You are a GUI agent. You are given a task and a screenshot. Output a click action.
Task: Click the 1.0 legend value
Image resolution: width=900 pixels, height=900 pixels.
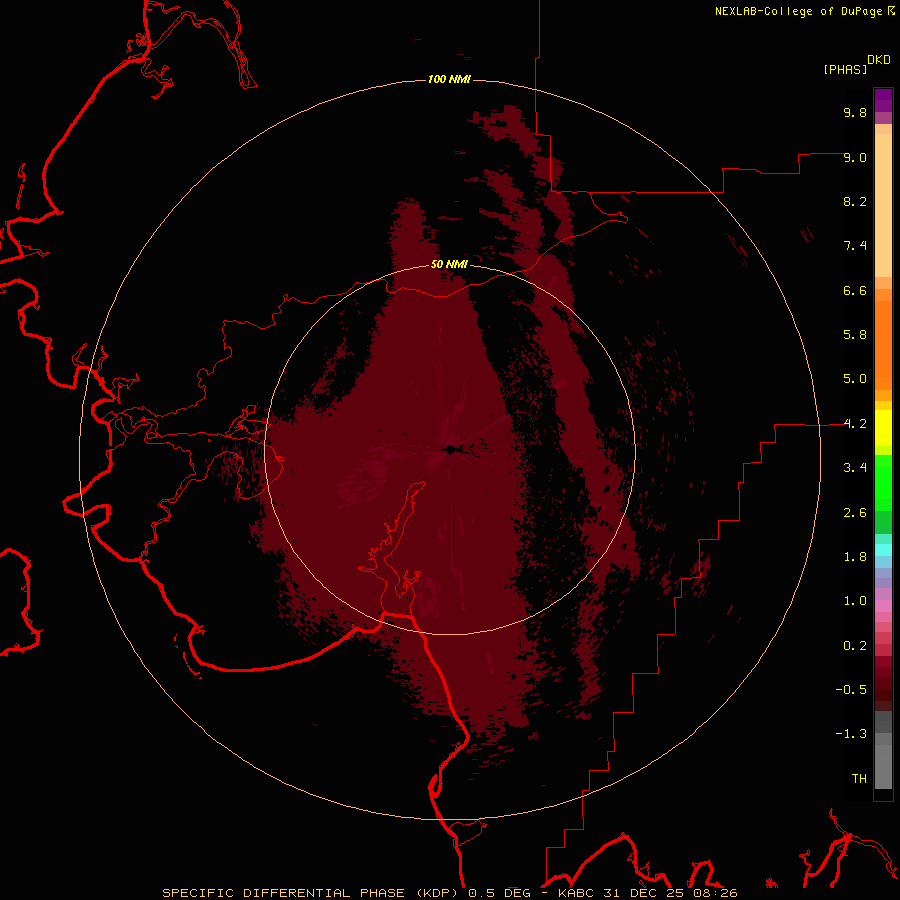[x=855, y=601]
